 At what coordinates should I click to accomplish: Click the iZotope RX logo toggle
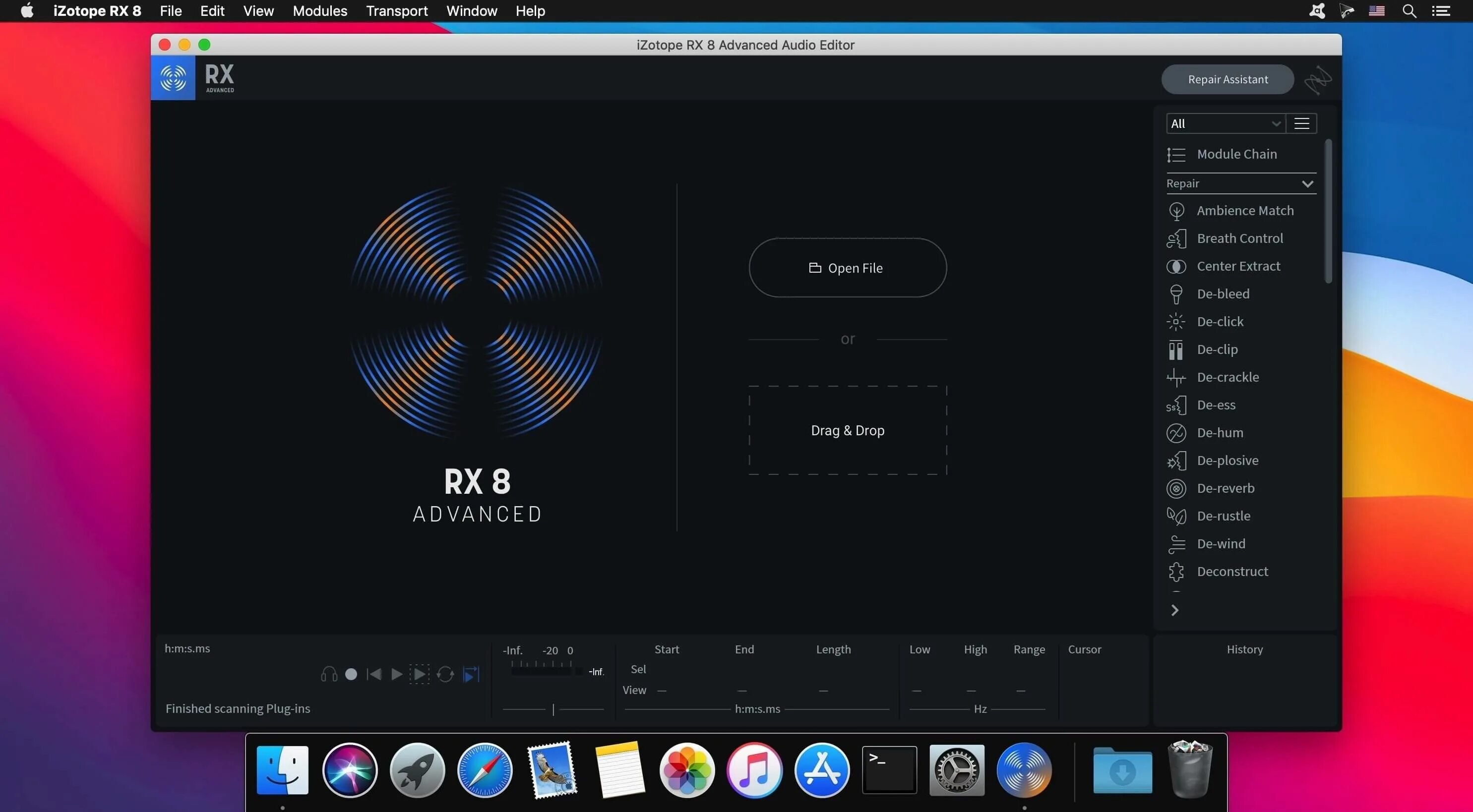173,78
